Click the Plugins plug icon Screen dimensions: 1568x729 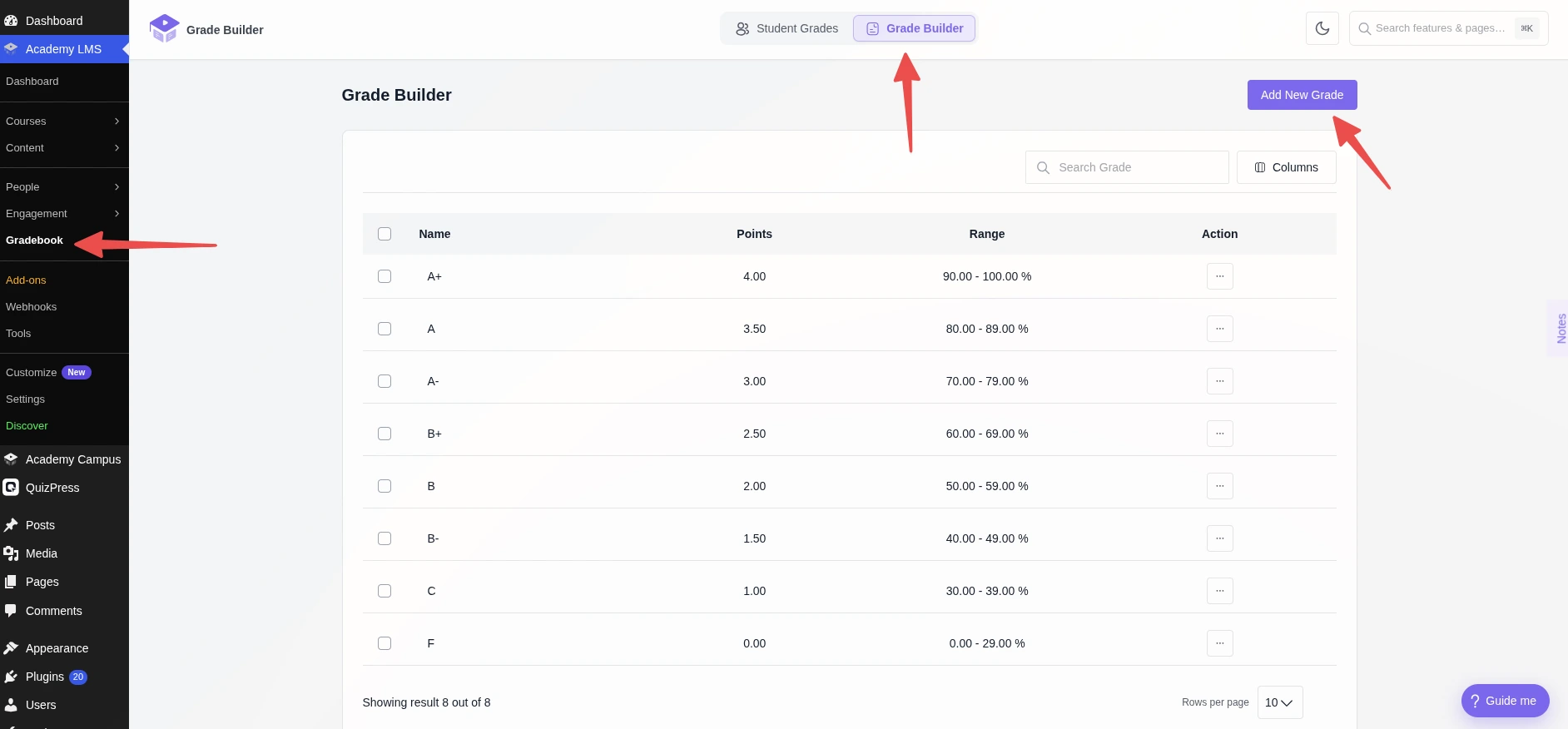pyautogui.click(x=11, y=677)
